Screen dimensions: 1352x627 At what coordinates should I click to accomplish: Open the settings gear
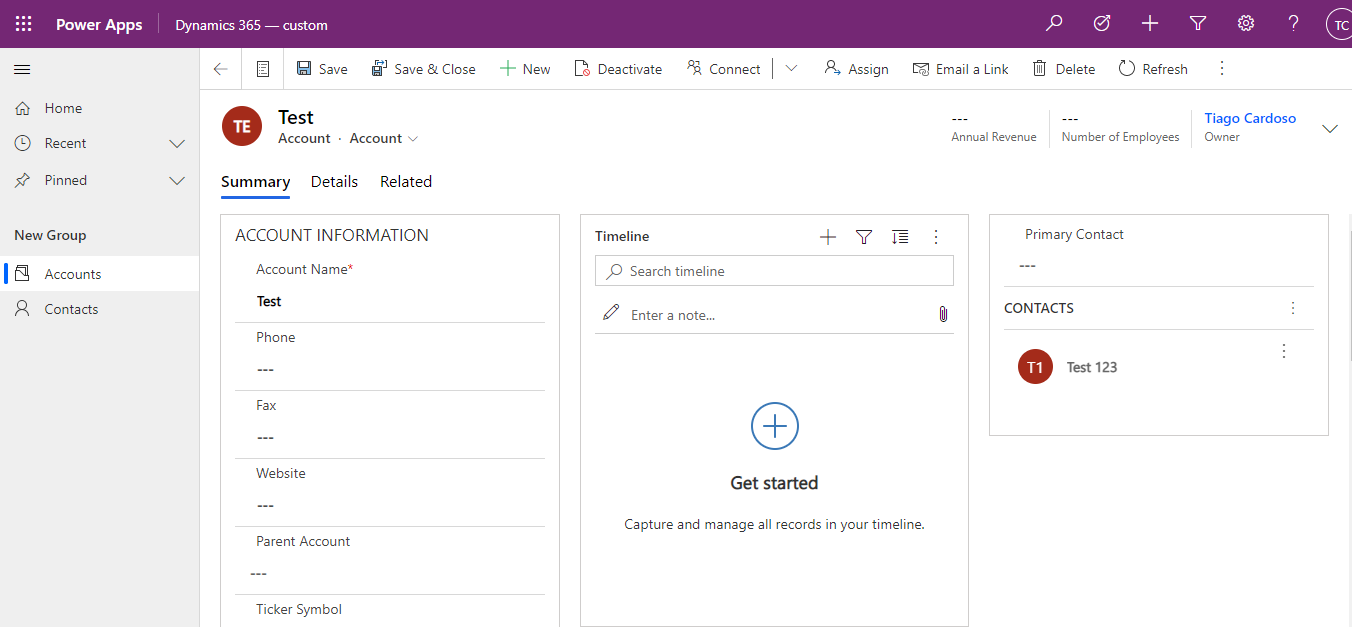[x=1246, y=24]
